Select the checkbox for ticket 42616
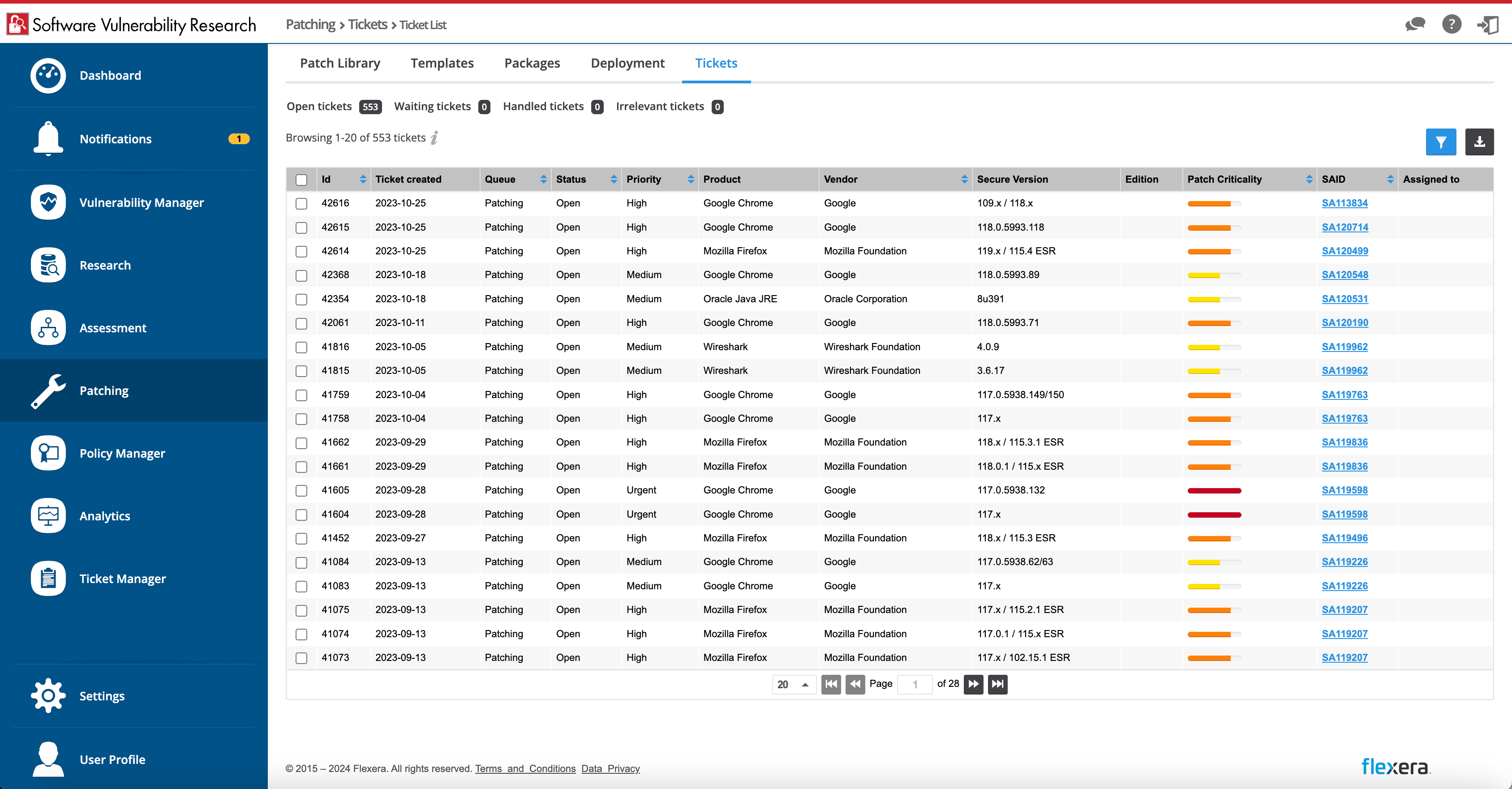The height and width of the screenshot is (789, 1512). coord(302,204)
